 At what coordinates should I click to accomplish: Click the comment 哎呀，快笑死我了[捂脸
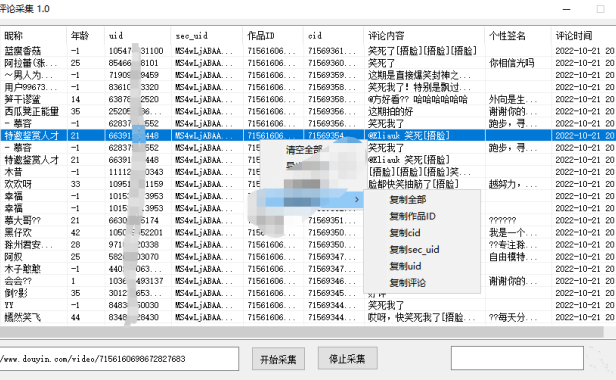[421, 317]
